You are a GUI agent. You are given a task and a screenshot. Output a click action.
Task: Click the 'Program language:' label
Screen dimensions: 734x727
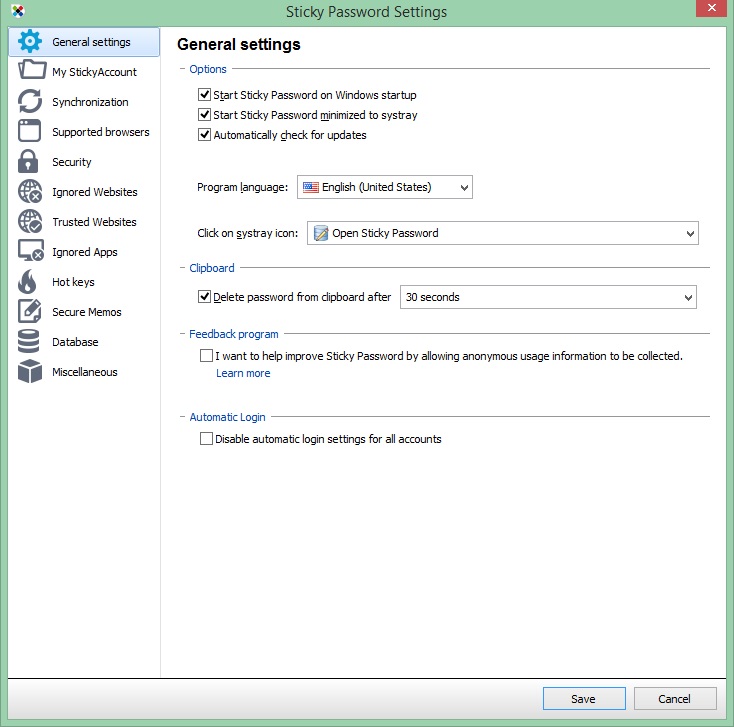coord(242,187)
